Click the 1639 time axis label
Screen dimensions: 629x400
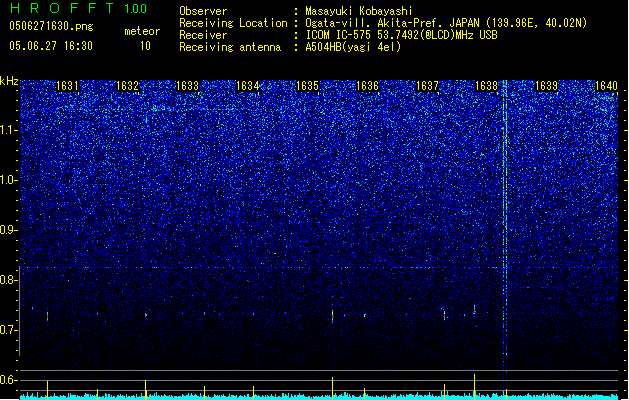[x=546, y=86]
